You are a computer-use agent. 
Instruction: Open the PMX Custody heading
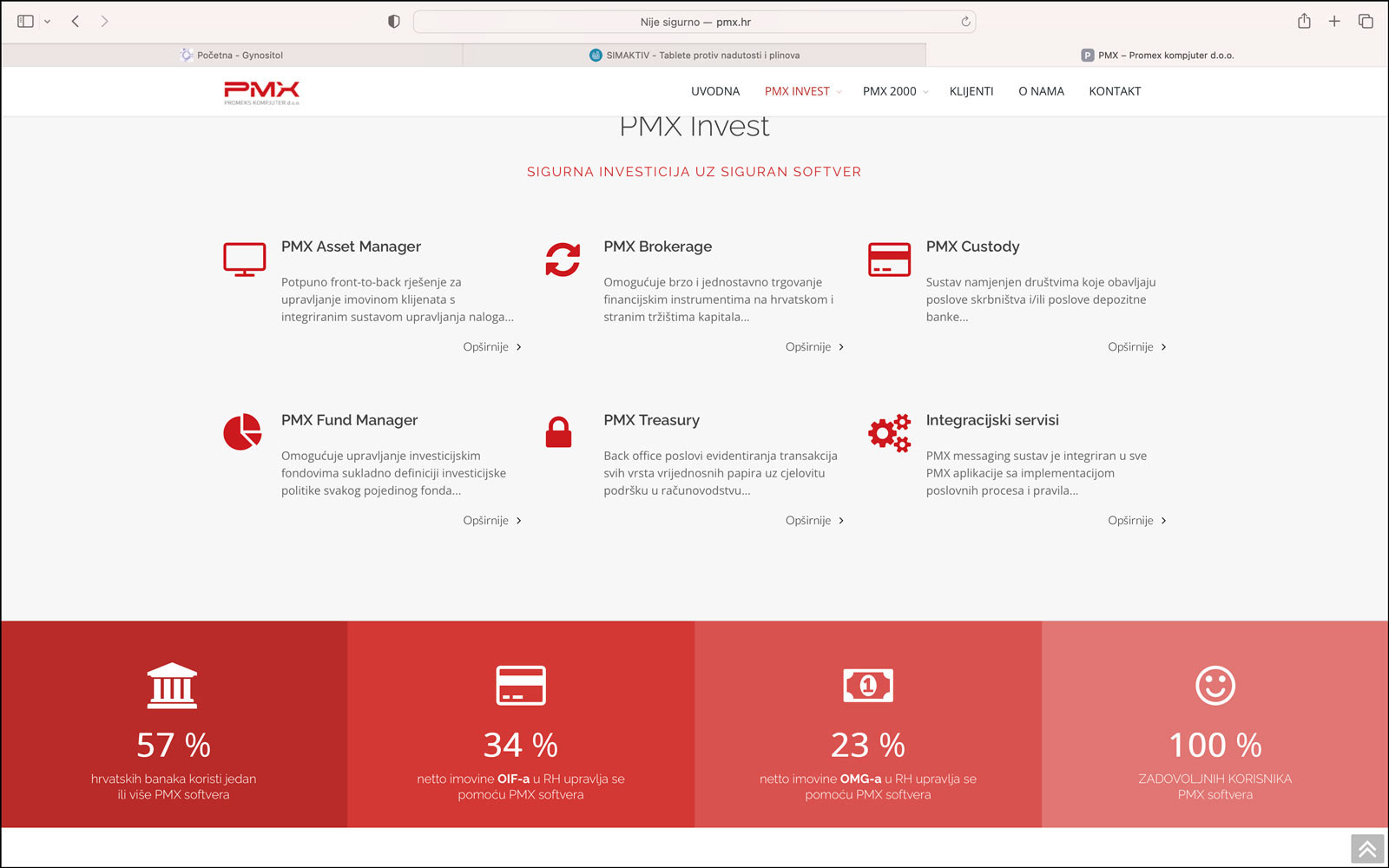coord(972,247)
